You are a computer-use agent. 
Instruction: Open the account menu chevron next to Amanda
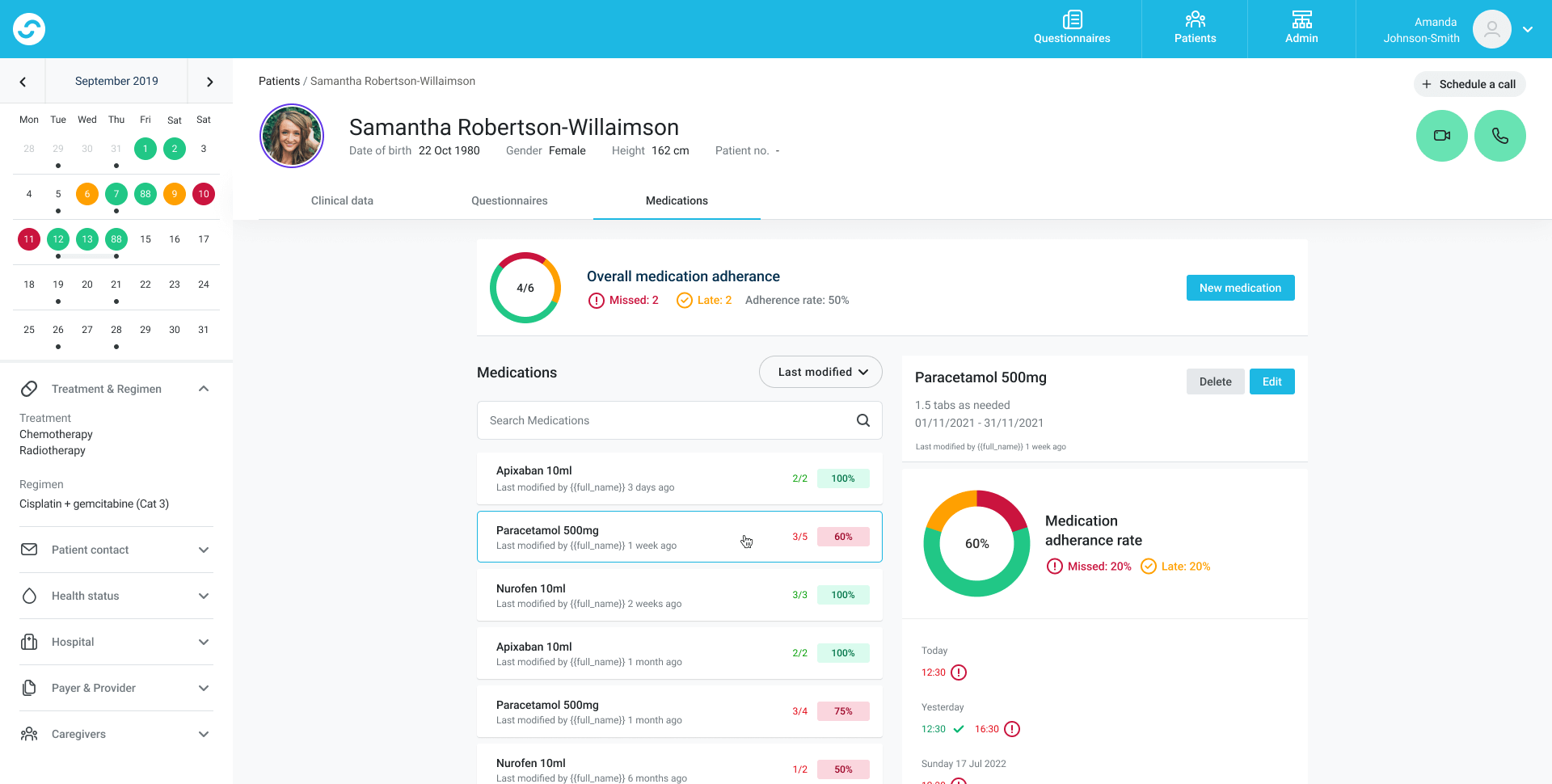[x=1528, y=29]
